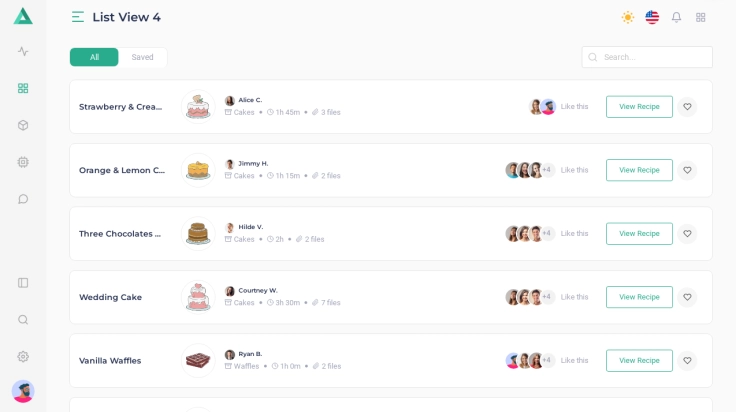View Recipe for Orange & Lemon cake

(x=639, y=170)
